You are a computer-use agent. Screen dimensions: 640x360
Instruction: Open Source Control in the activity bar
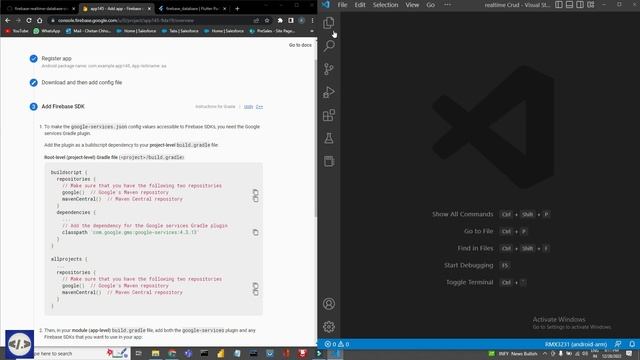pyautogui.click(x=329, y=69)
